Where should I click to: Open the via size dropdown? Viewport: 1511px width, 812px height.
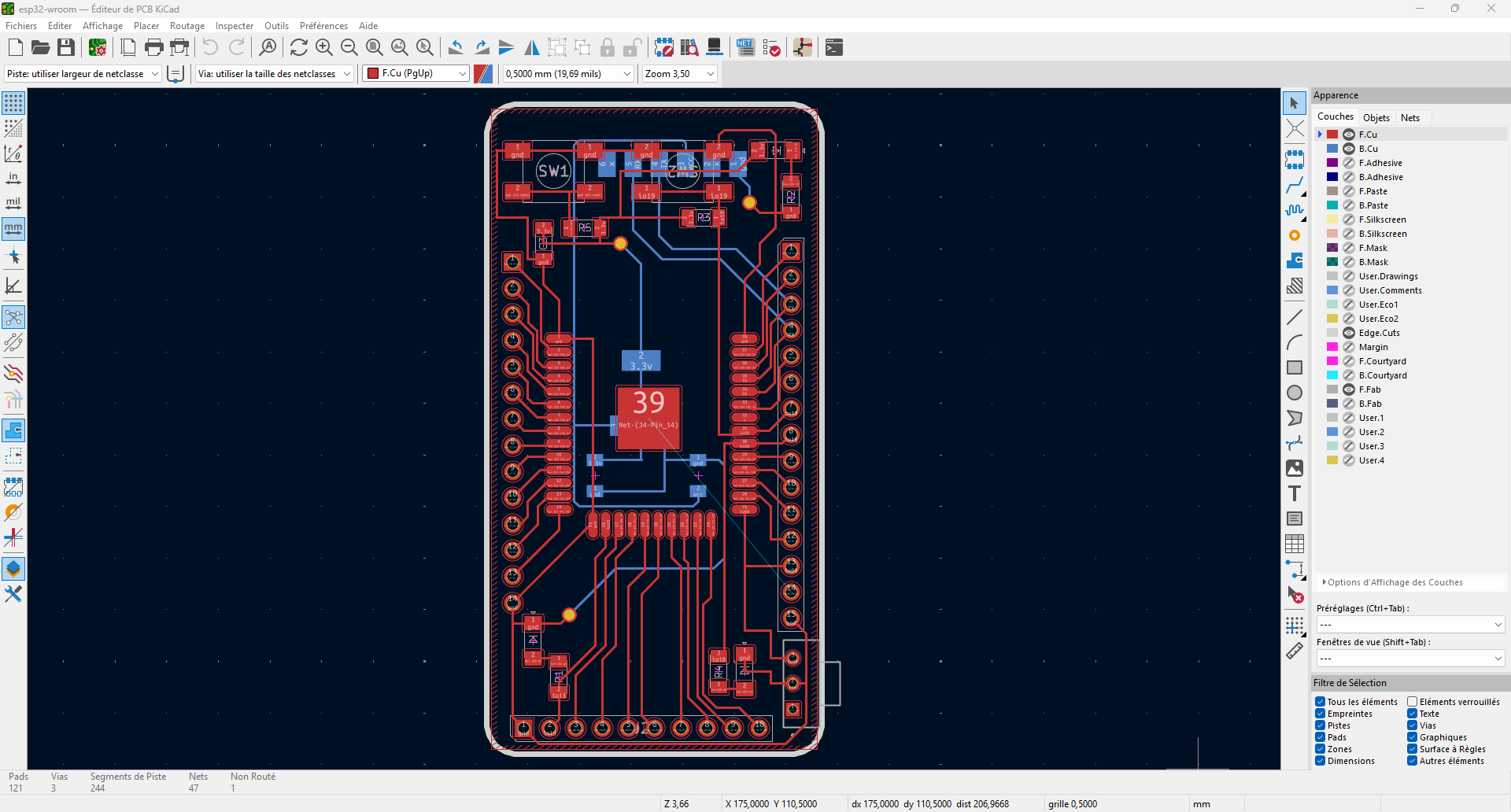pyautogui.click(x=275, y=74)
